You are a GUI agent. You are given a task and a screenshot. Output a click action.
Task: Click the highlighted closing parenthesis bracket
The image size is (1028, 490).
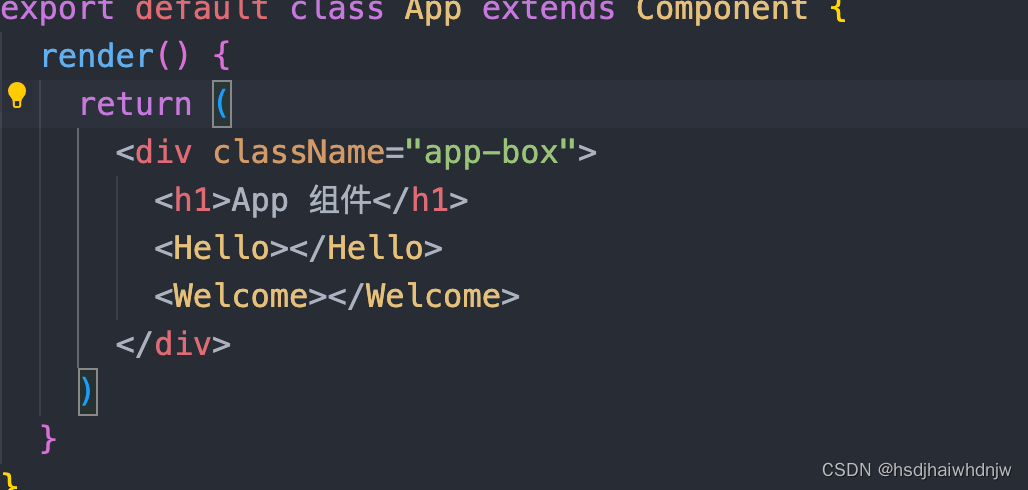point(87,392)
